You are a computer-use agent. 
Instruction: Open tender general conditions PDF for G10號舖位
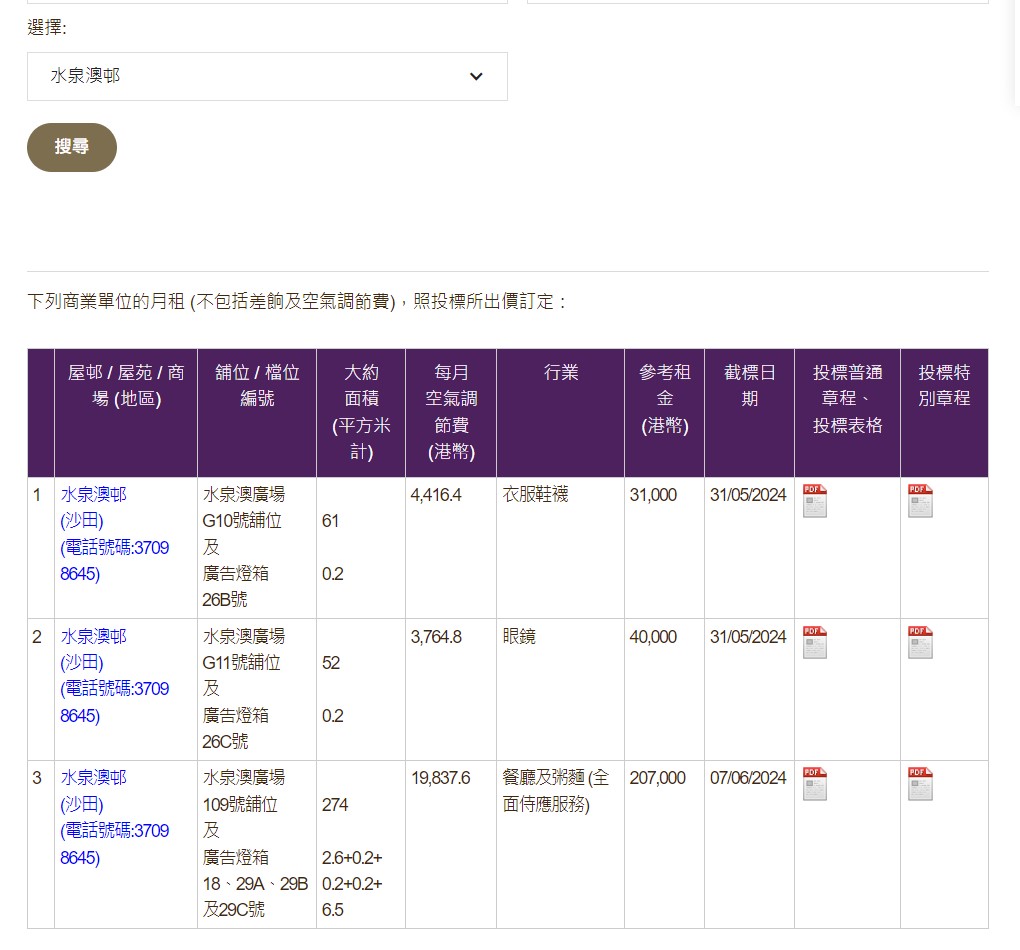814,500
